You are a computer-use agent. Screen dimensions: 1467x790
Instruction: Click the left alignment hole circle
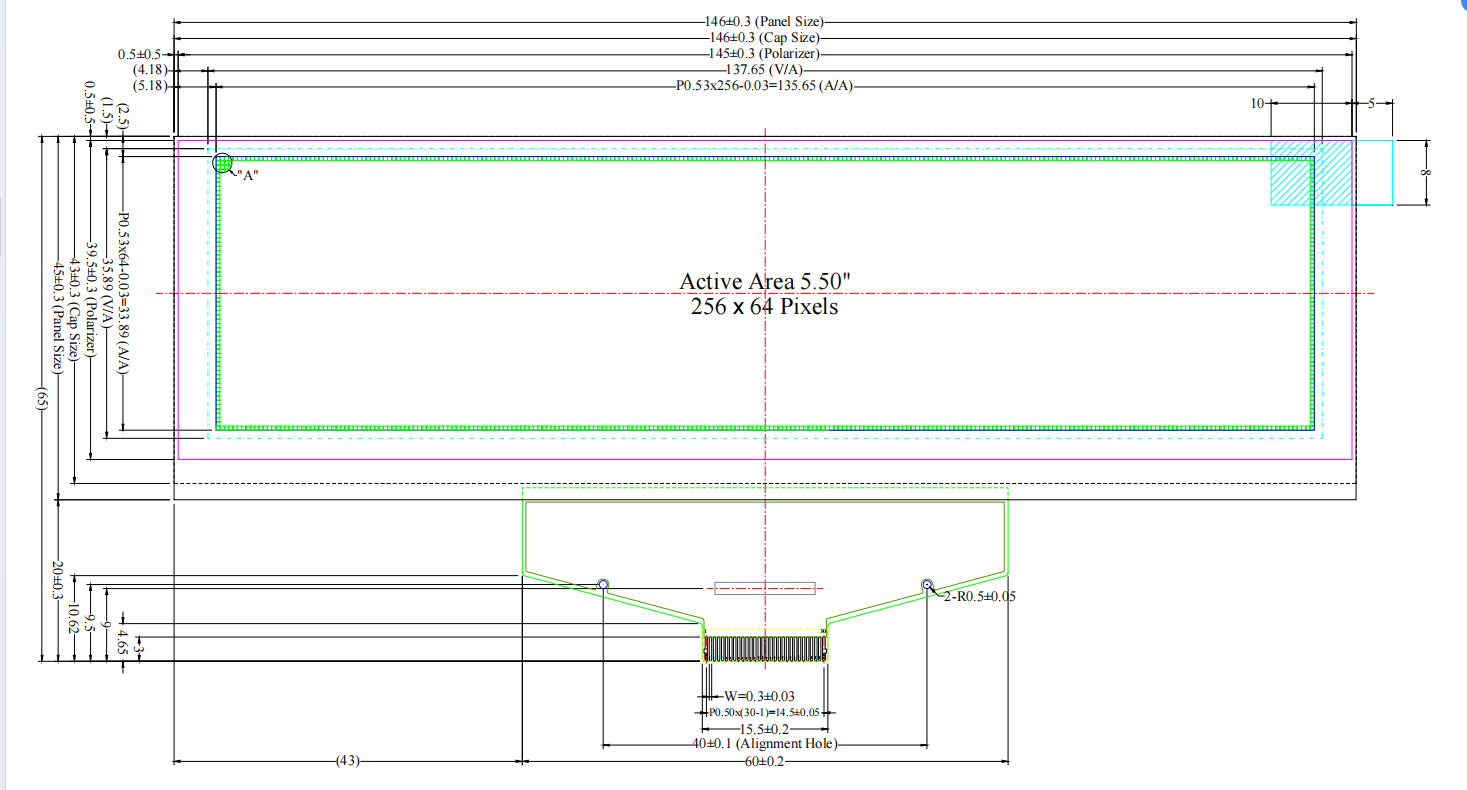tap(603, 584)
